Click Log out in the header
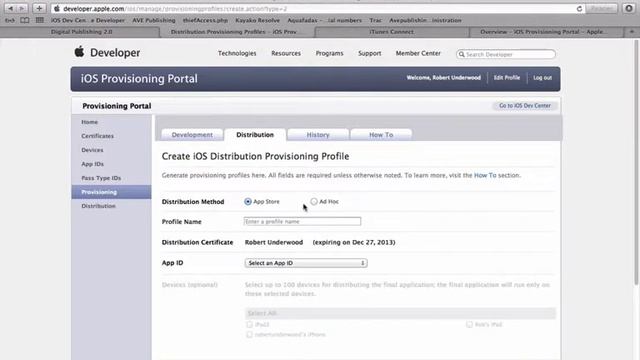Screen dimensions: 640x360 (x=542, y=78)
